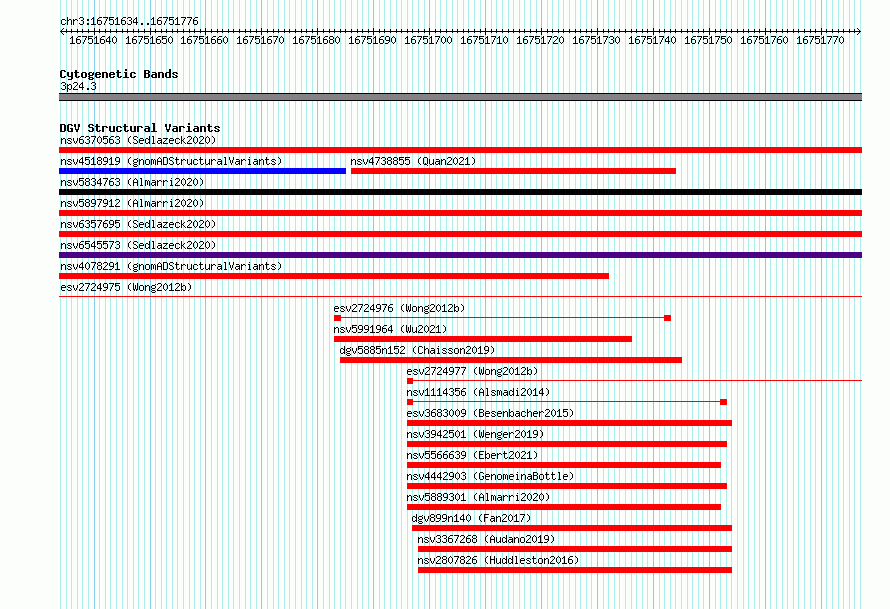Click the 3p24.3 cytogenetic band bar
Image resolution: width=890 pixels, height=609 pixels.
point(460,97)
